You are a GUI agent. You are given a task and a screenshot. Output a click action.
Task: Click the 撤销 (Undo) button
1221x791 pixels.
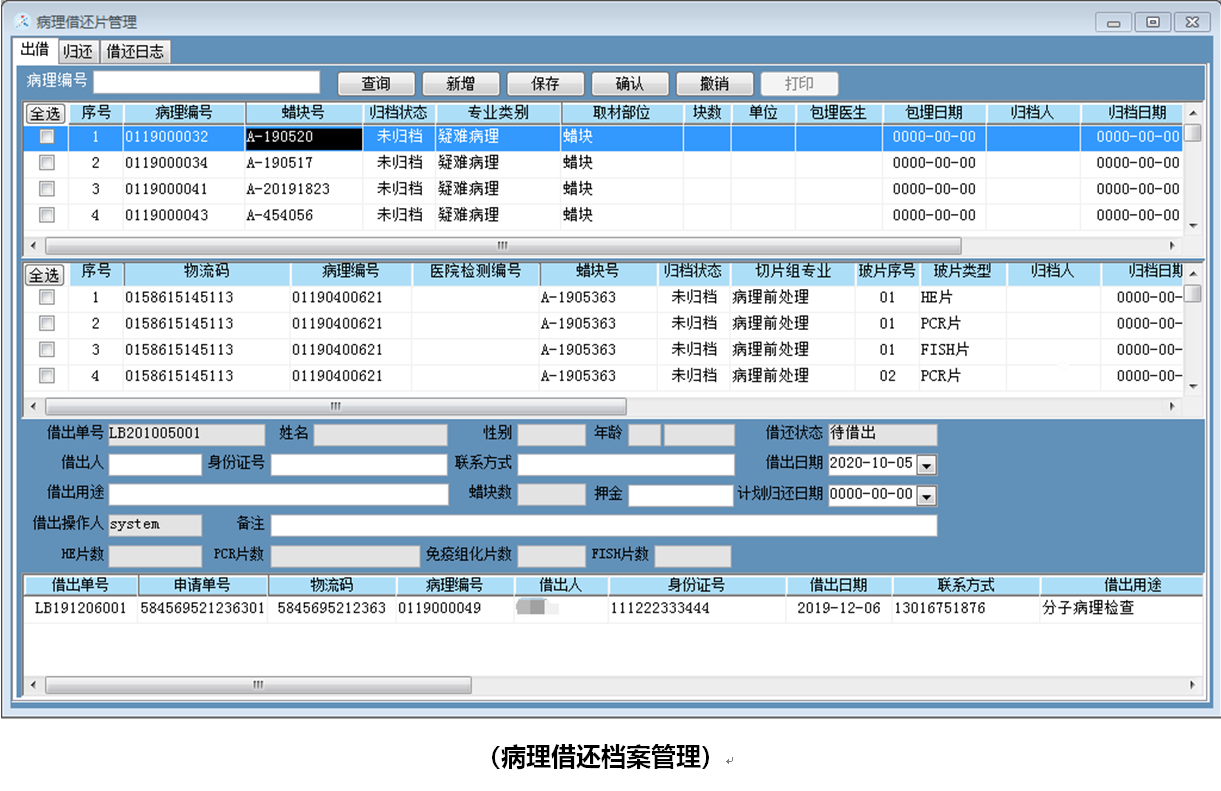(x=714, y=83)
